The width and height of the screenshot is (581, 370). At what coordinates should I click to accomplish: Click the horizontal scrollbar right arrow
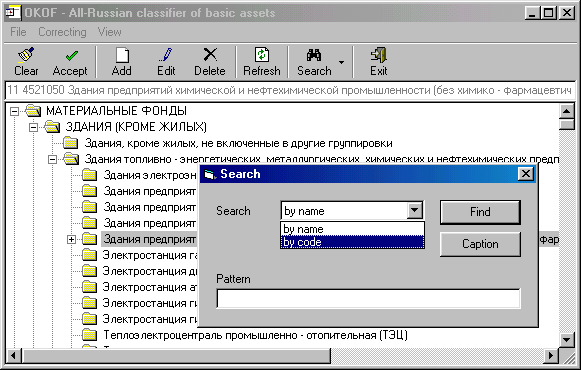click(x=551, y=356)
